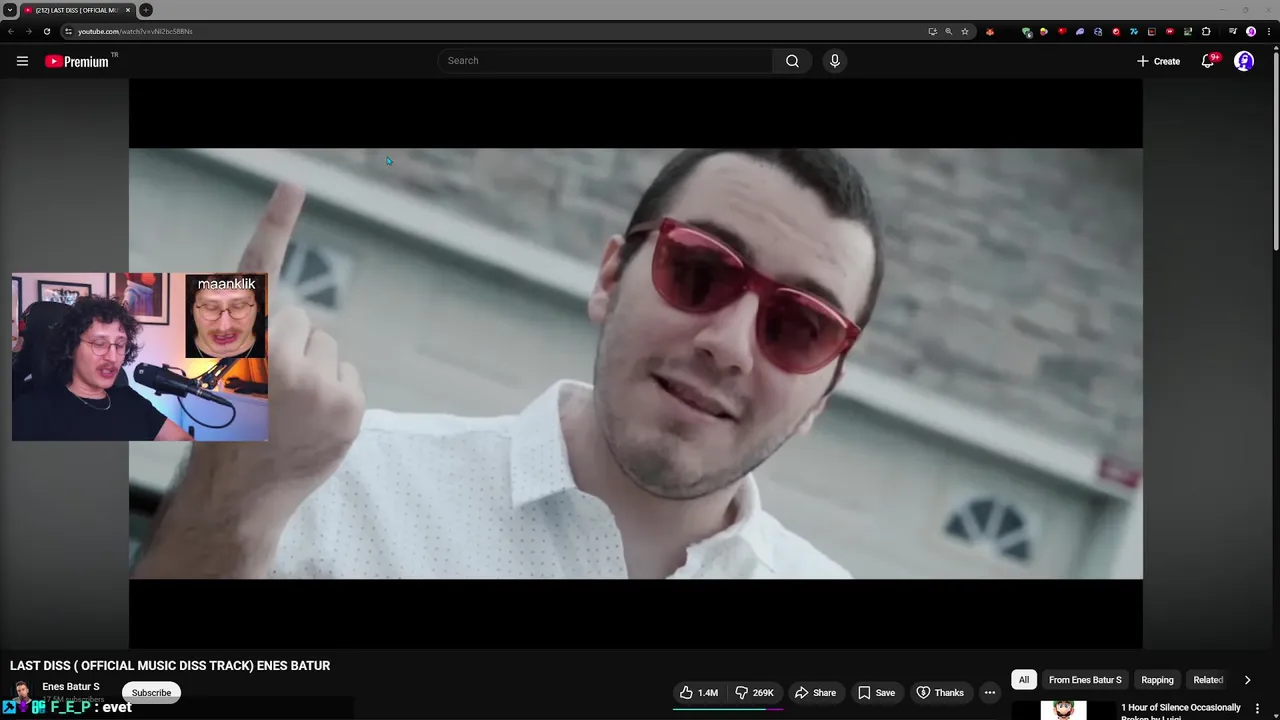Screen dimensions: 1280x720
Task: Open '1 Hour of Silence Occasionally' video title
Action: point(1181,708)
